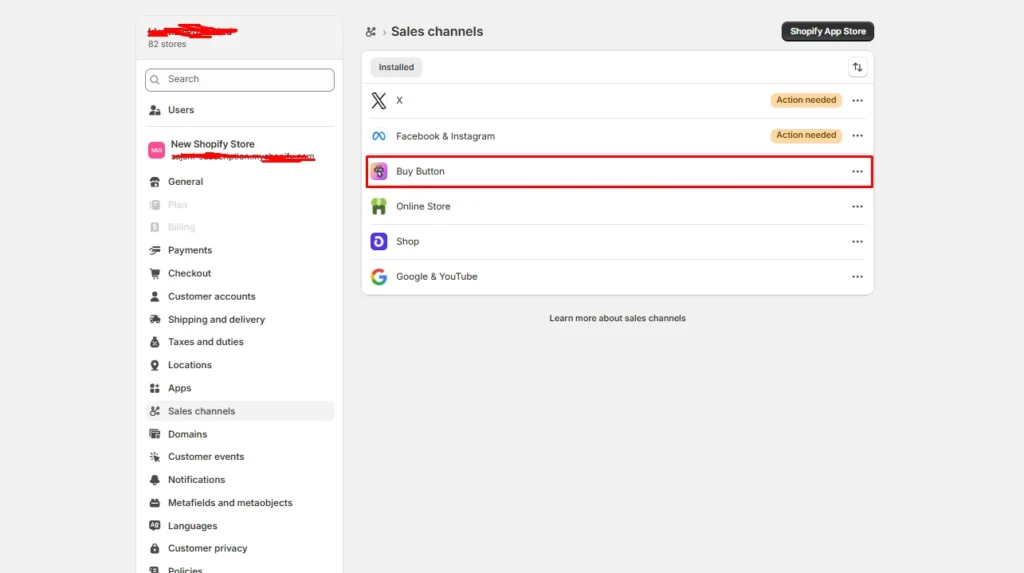Screen dimensions: 1024x573
Task: Open Customer privacy settings
Action: pos(240,549)
